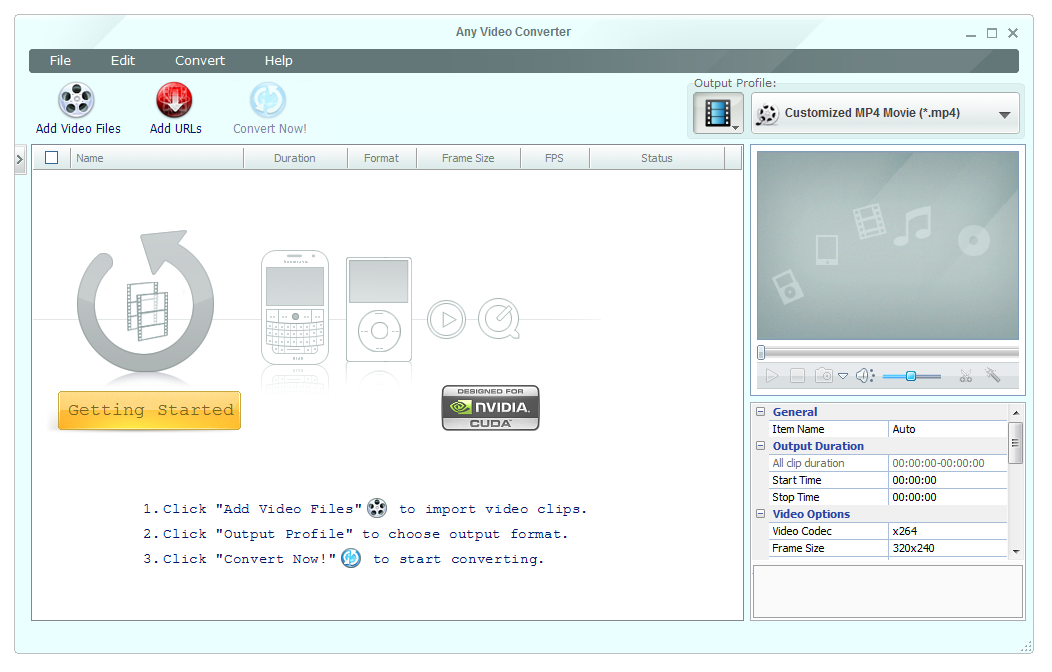This screenshot has width=1052, height=672.
Task: Click the BlackBerry phone device illustration
Action: click(295, 307)
